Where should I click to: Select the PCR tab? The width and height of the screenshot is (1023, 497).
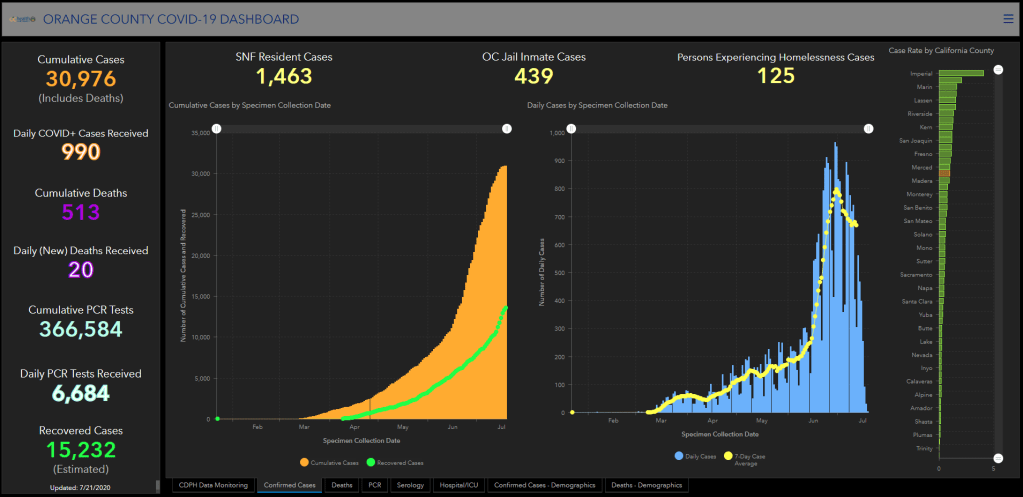point(375,485)
